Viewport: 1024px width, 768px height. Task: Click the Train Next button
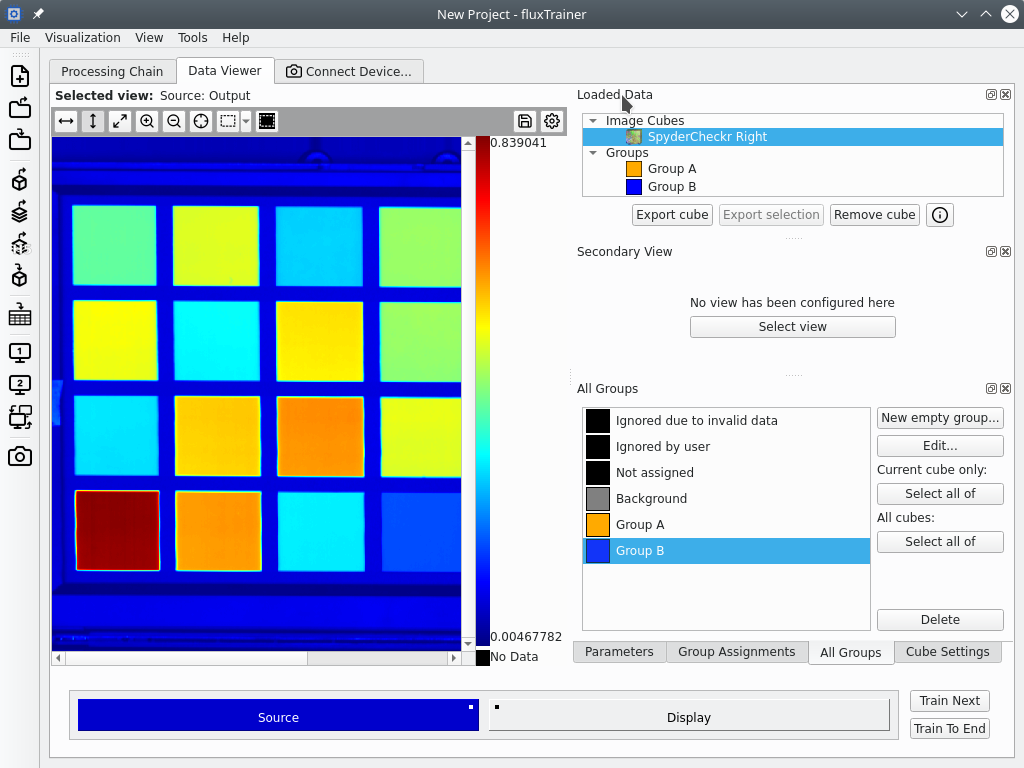click(x=950, y=701)
